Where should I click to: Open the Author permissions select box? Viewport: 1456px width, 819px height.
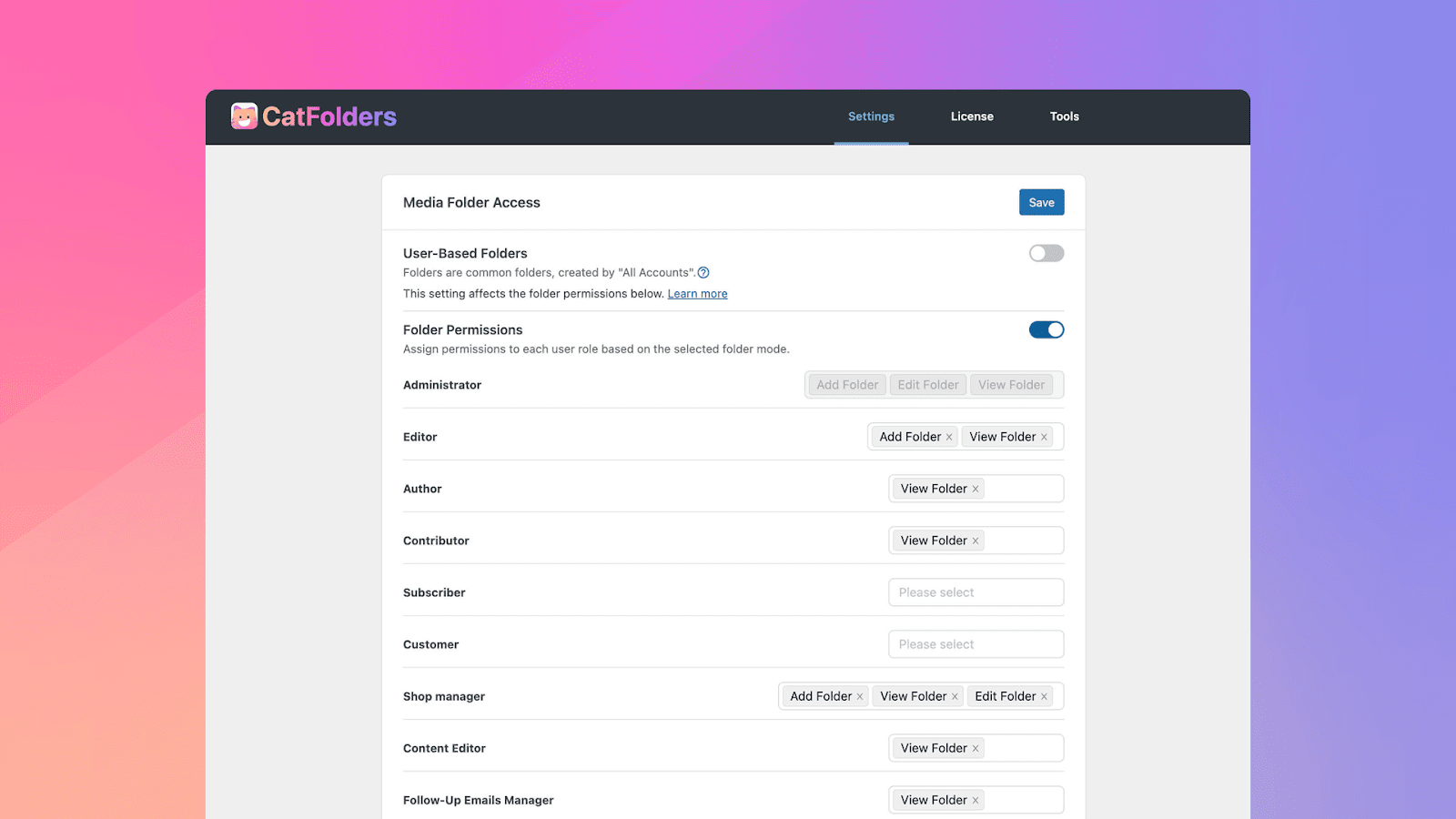click(976, 489)
